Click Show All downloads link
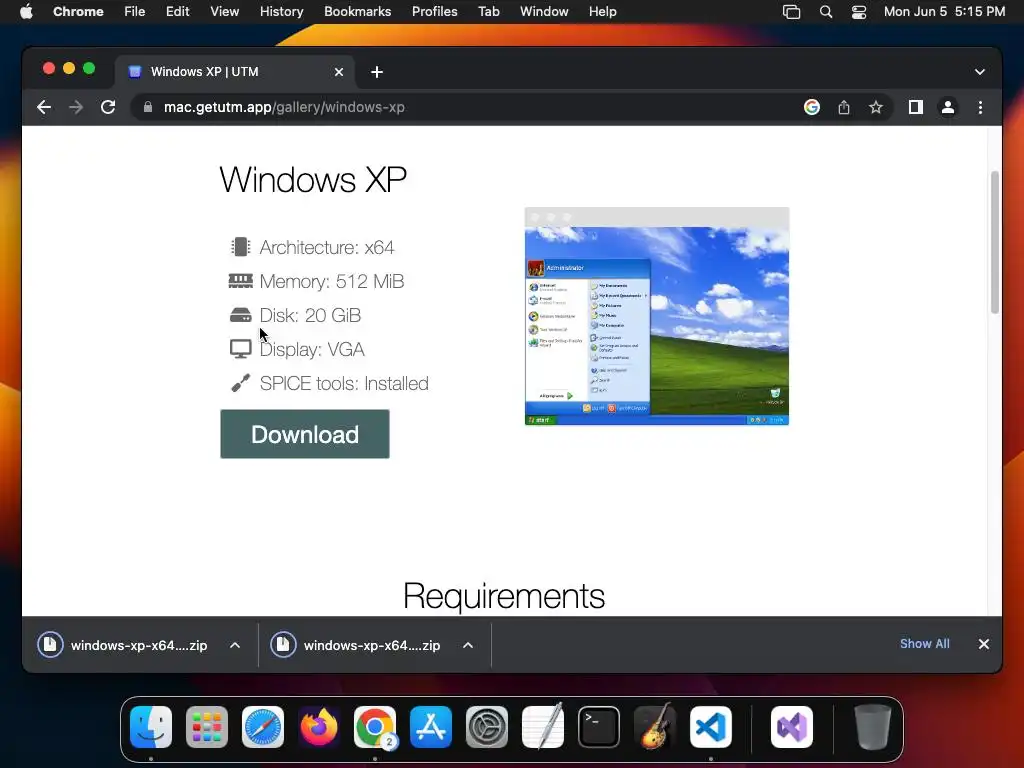Image resolution: width=1024 pixels, height=768 pixels. pos(925,644)
